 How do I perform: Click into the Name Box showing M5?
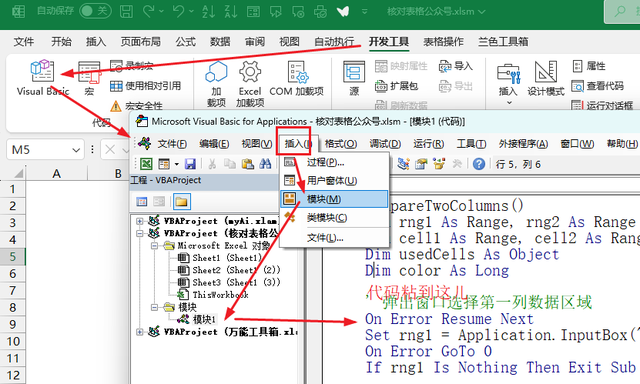39,150
